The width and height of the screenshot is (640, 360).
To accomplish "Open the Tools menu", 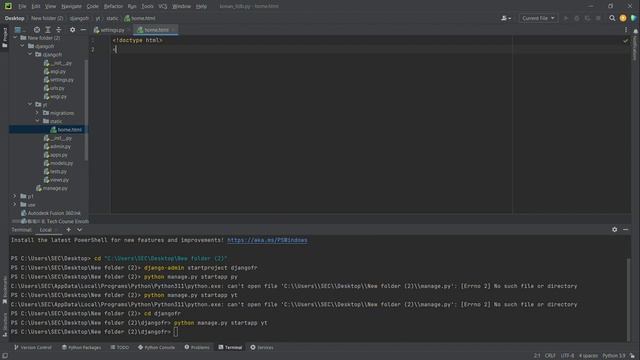I will click(147, 6).
